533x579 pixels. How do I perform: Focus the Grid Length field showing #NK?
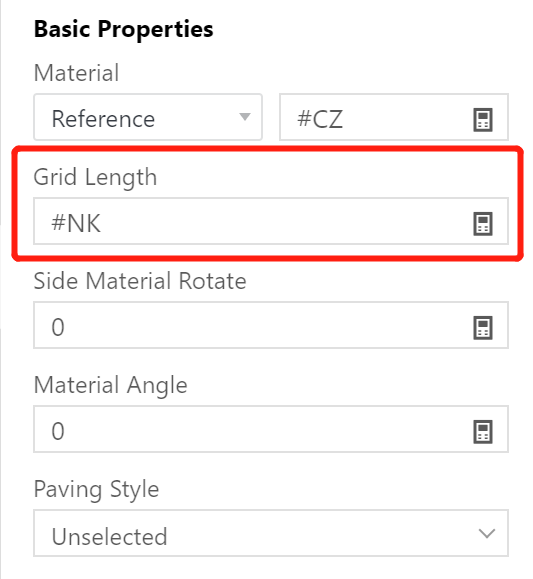point(271,221)
